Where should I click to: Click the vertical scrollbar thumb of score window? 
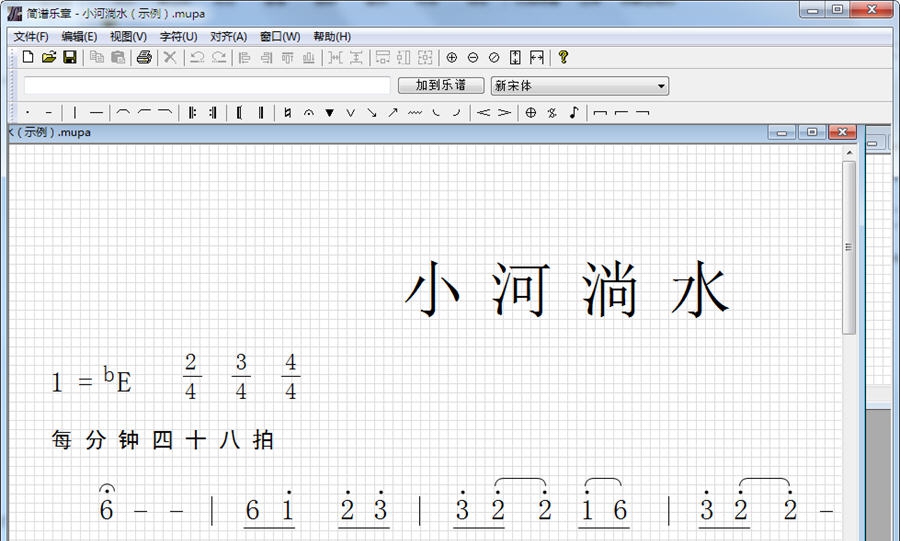tap(849, 247)
